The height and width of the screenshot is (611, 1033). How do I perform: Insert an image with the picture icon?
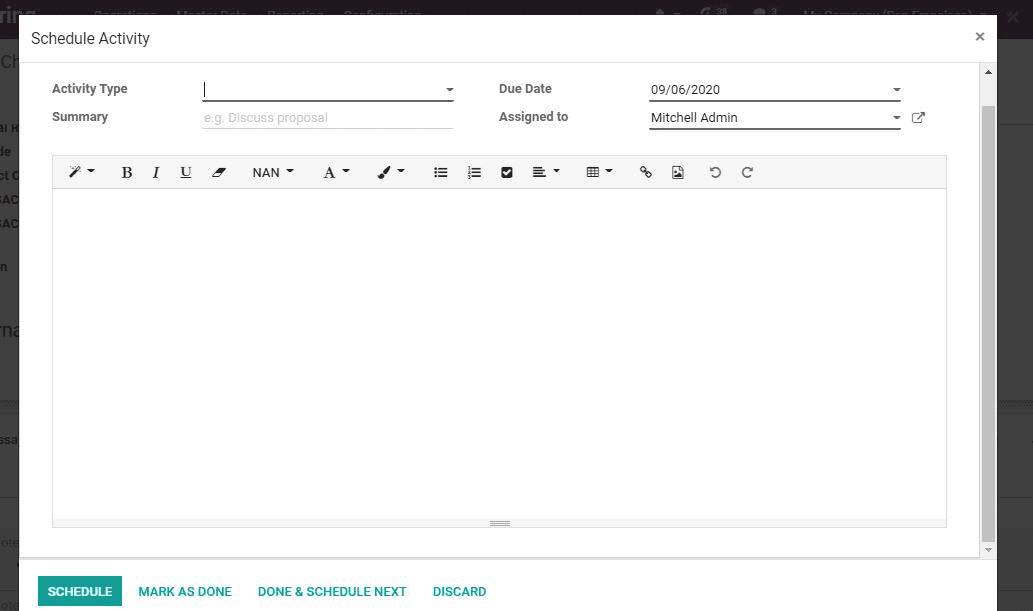(x=677, y=172)
